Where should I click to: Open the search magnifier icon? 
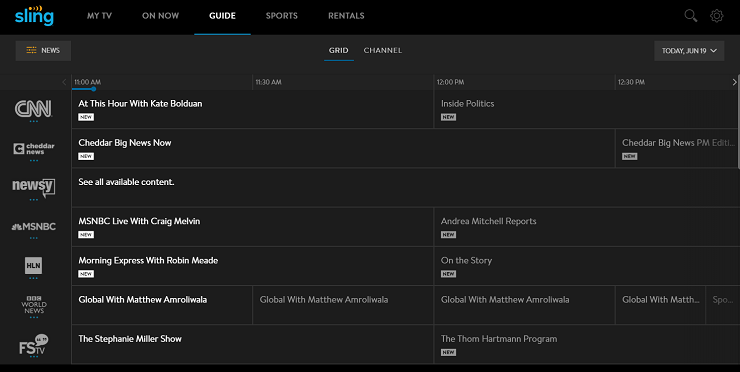(690, 16)
